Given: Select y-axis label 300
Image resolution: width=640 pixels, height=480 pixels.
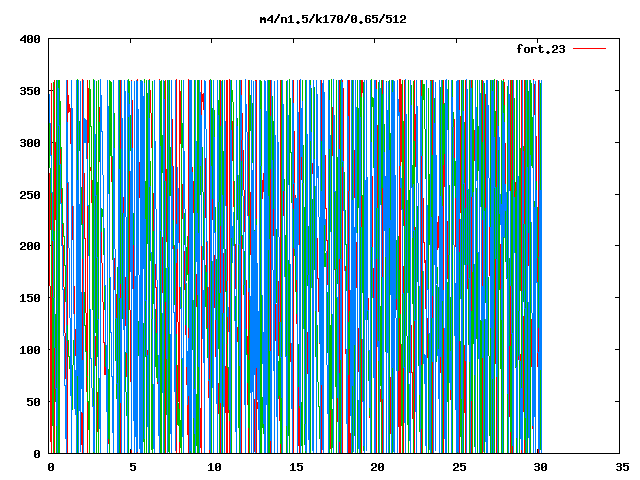Looking at the screenshot, I should (x=30, y=143).
